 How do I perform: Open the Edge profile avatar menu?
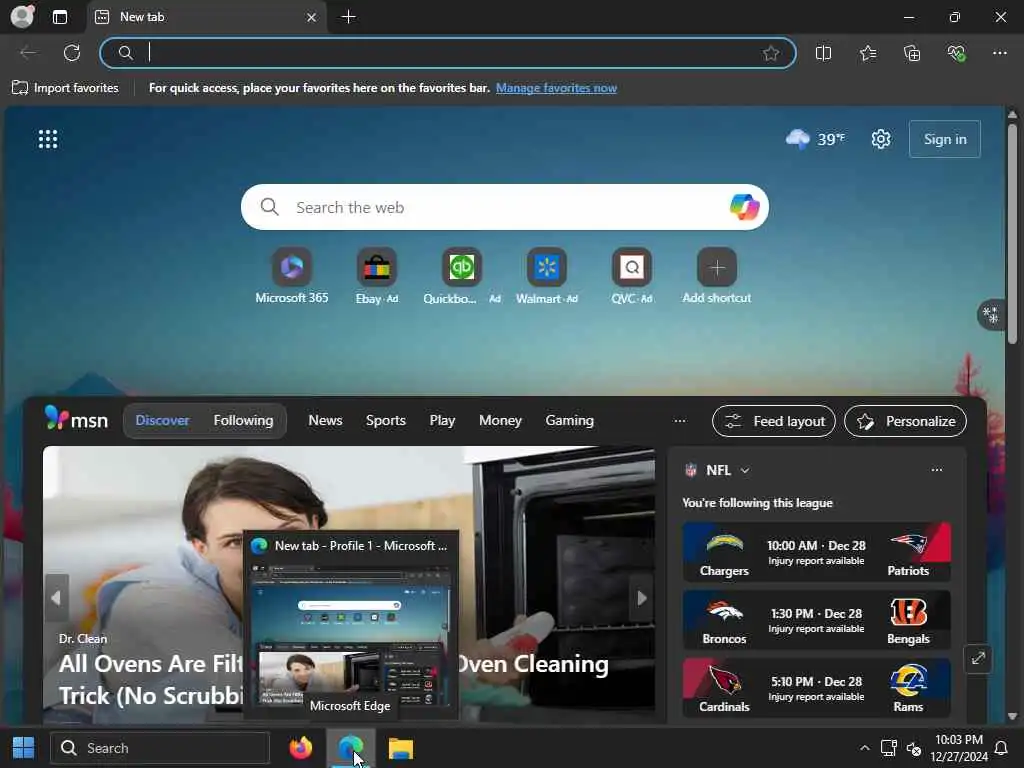[22, 16]
